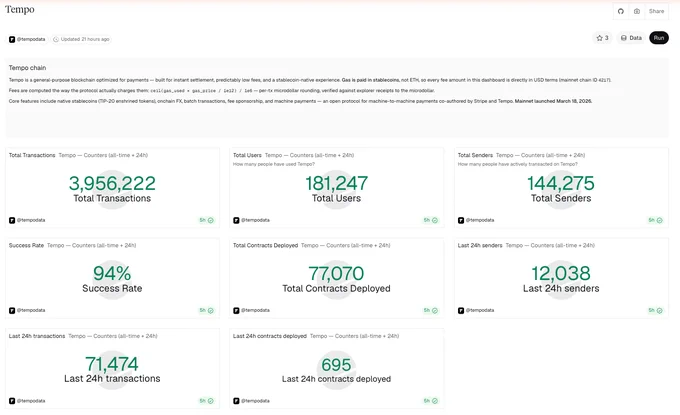Screen dimensions: 680x415
Task: Click the 94% counter value
Action: pyautogui.click(x=112, y=274)
